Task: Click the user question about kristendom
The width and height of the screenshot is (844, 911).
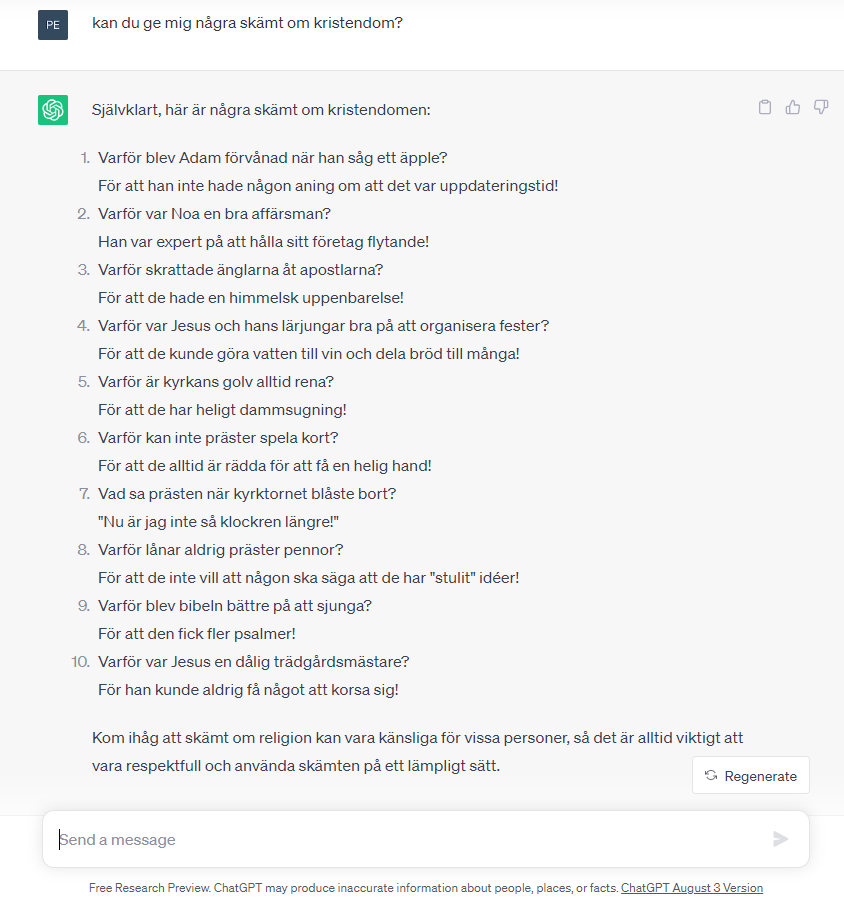Action: [247, 23]
